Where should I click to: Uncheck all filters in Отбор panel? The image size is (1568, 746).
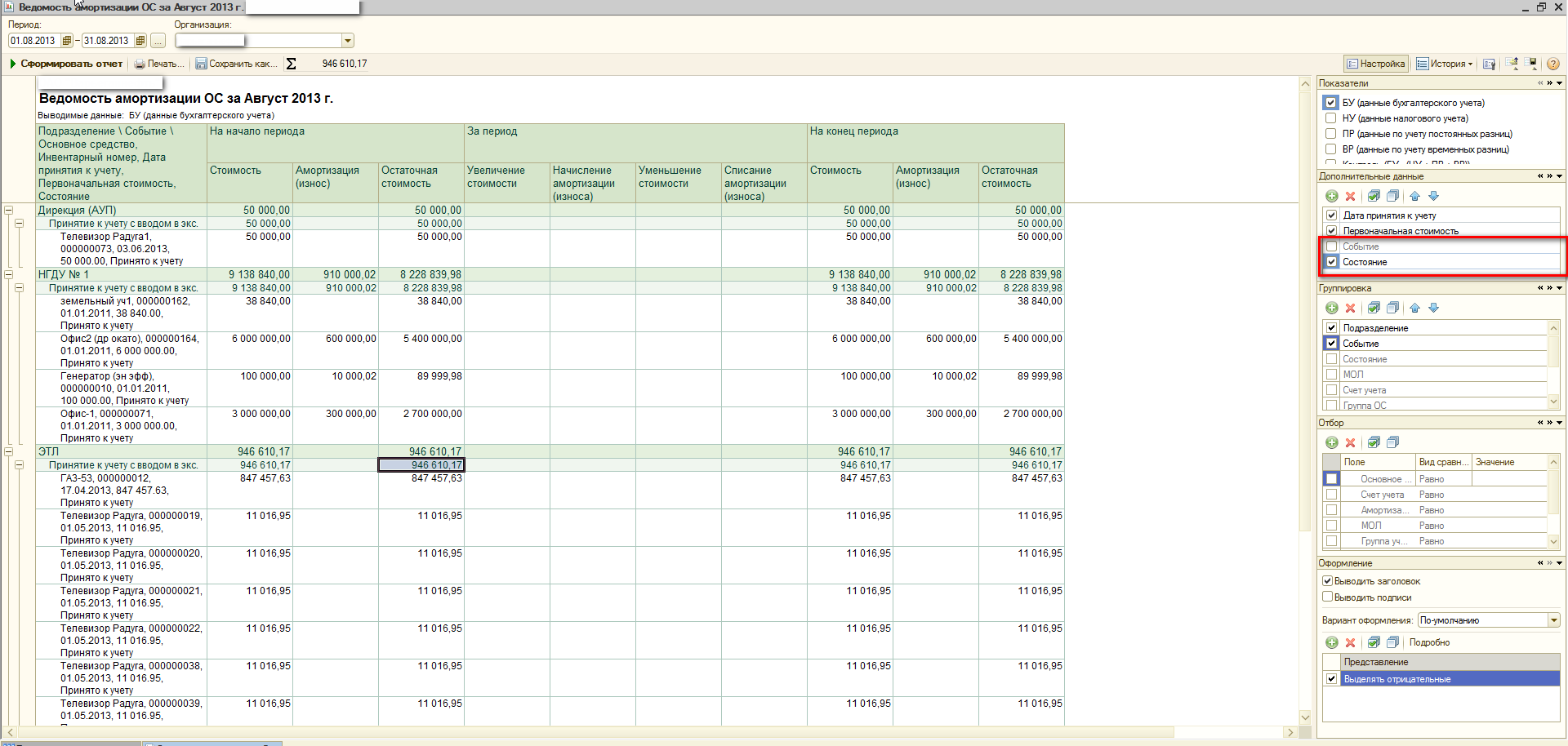[x=1392, y=442]
